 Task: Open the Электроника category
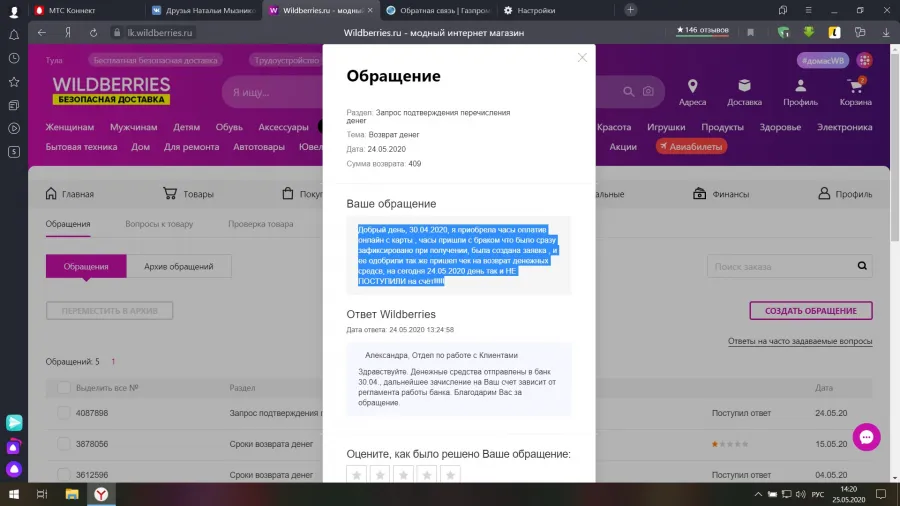click(x=844, y=127)
